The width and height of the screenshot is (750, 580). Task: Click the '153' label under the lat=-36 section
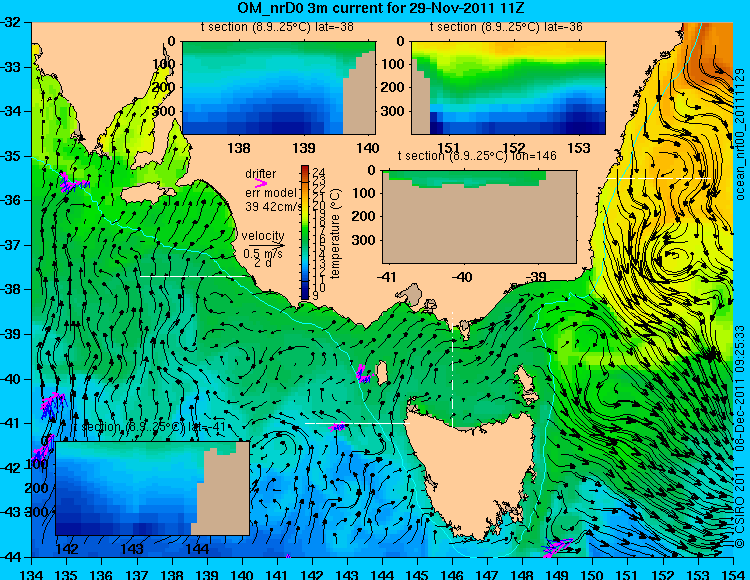[x=579, y=148]
